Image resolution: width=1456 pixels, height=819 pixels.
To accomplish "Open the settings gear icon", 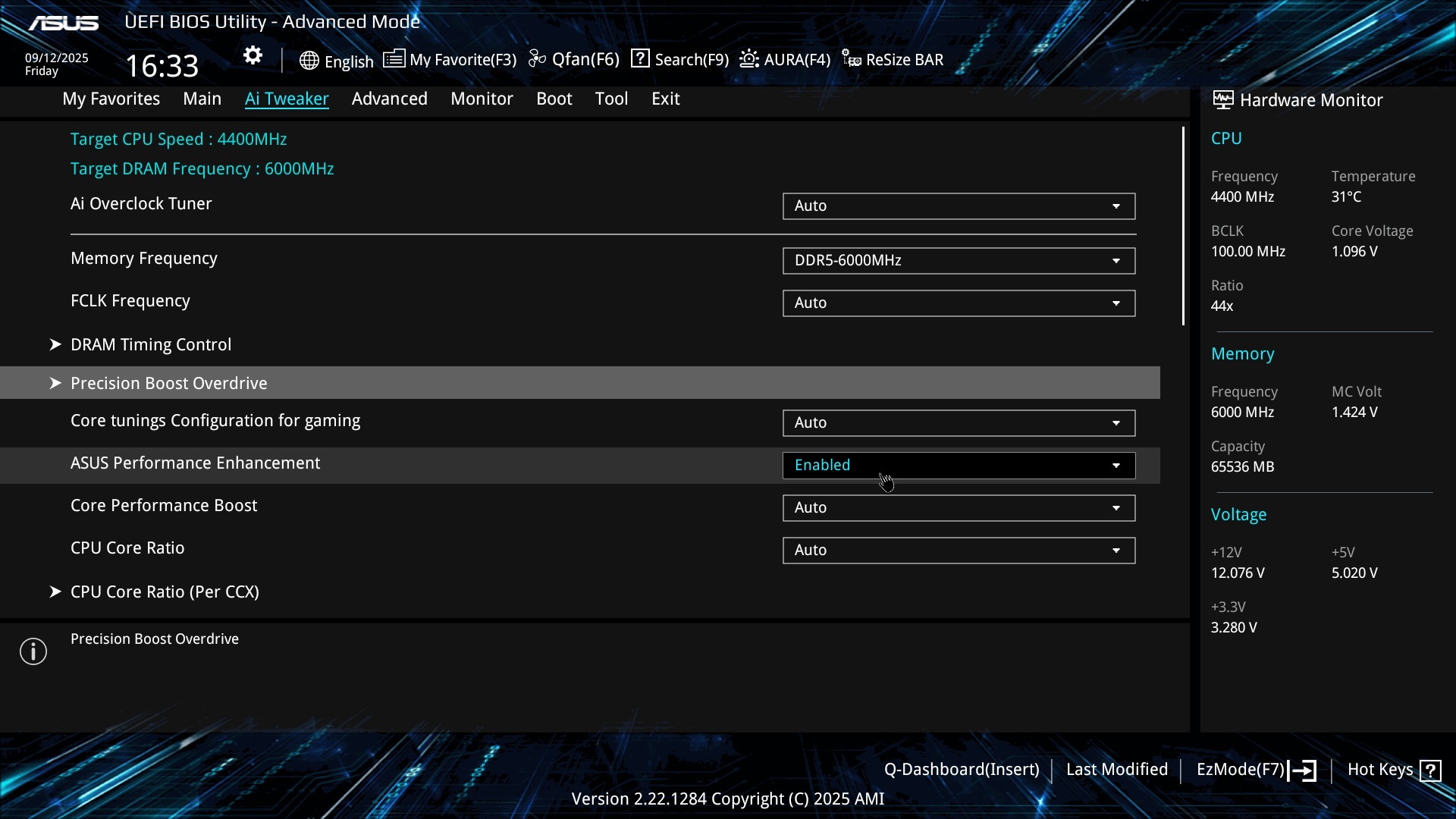I will [253, 55].
